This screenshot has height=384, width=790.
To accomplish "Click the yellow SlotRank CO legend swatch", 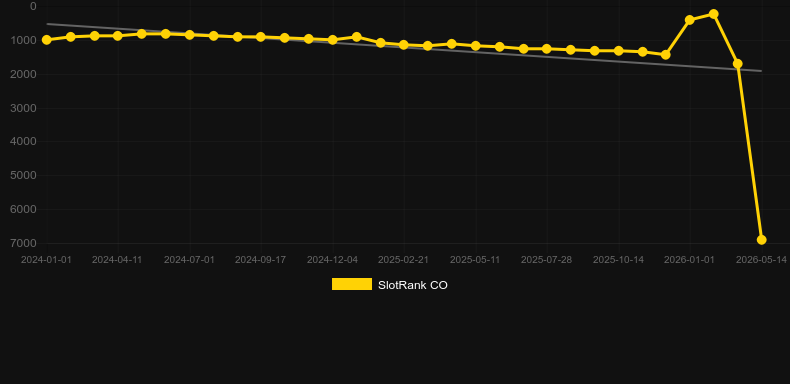I will click(352, 284).
